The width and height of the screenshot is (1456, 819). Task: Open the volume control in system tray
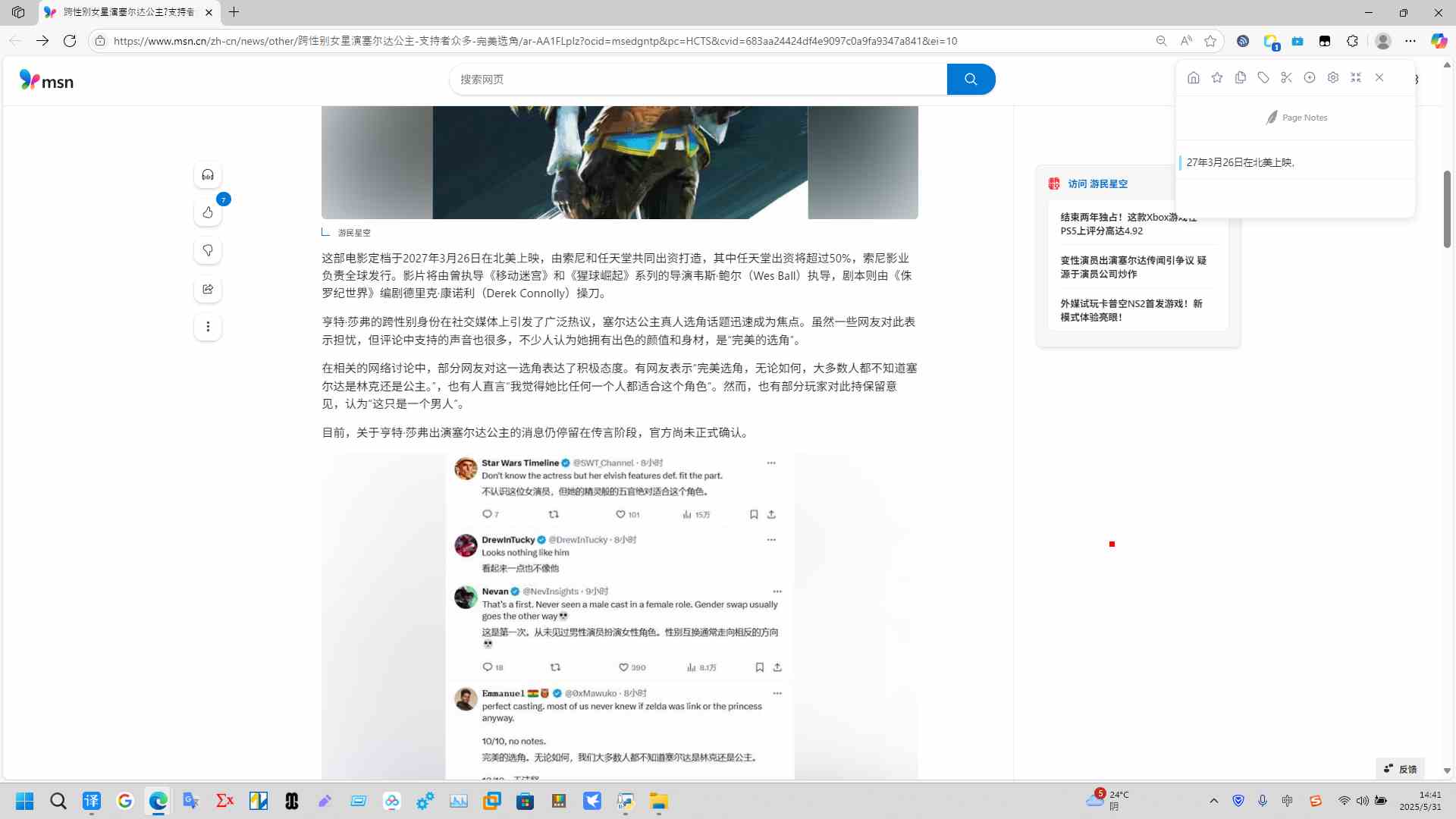(x=1363, y=801)
